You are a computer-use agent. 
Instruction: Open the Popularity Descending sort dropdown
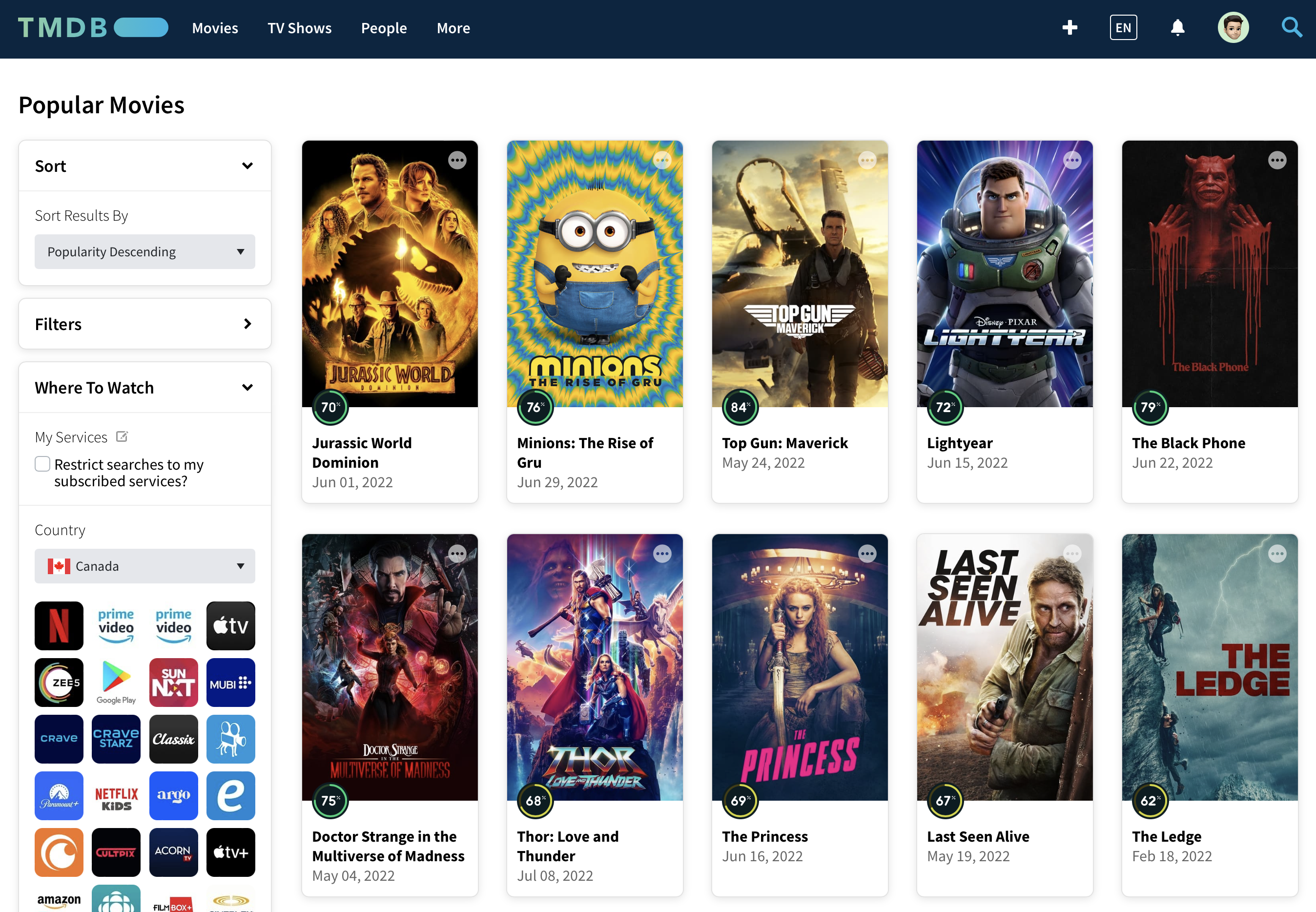pyautogui.click(x=144, y=251)
